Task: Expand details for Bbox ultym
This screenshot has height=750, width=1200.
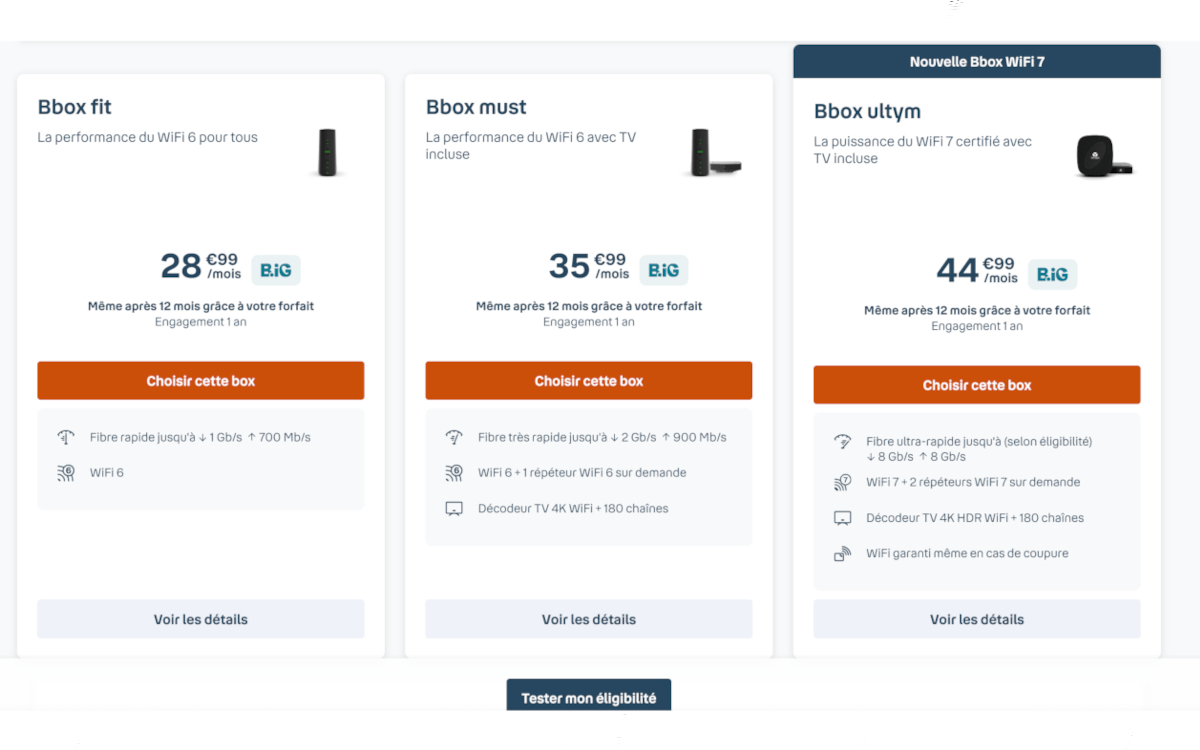Action: pos(977,619)
